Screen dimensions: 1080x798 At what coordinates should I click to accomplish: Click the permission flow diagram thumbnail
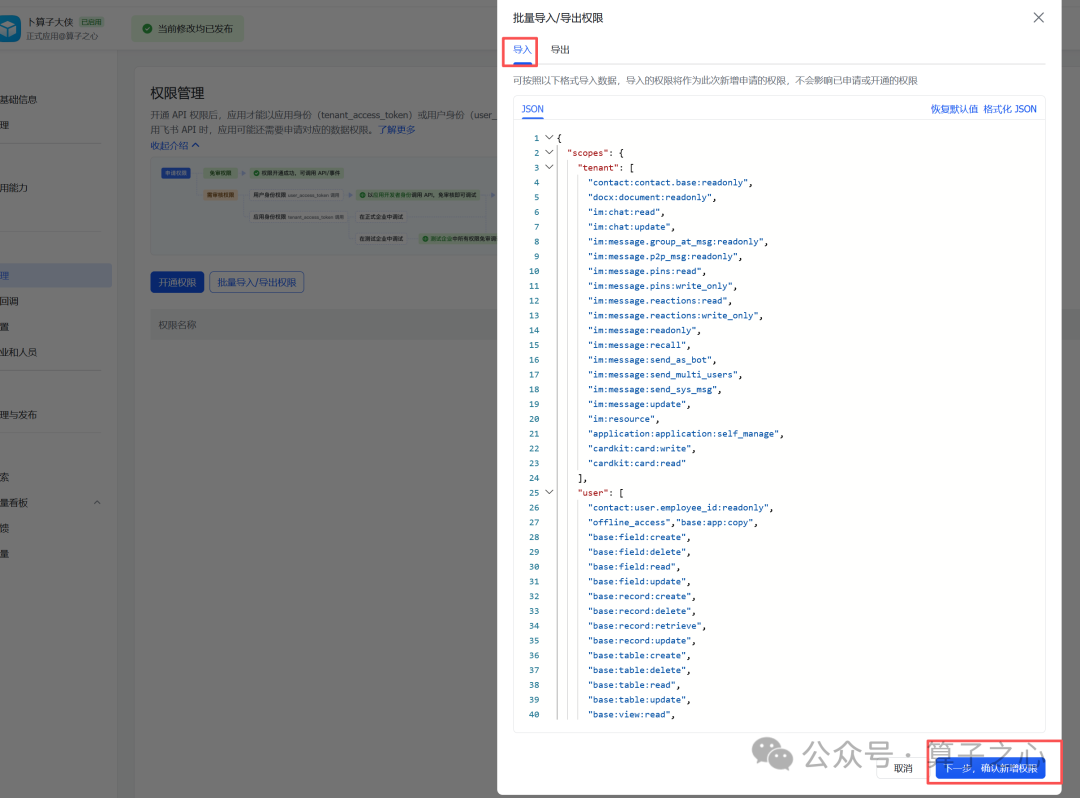pyautogui.click(x=324, y=207)
